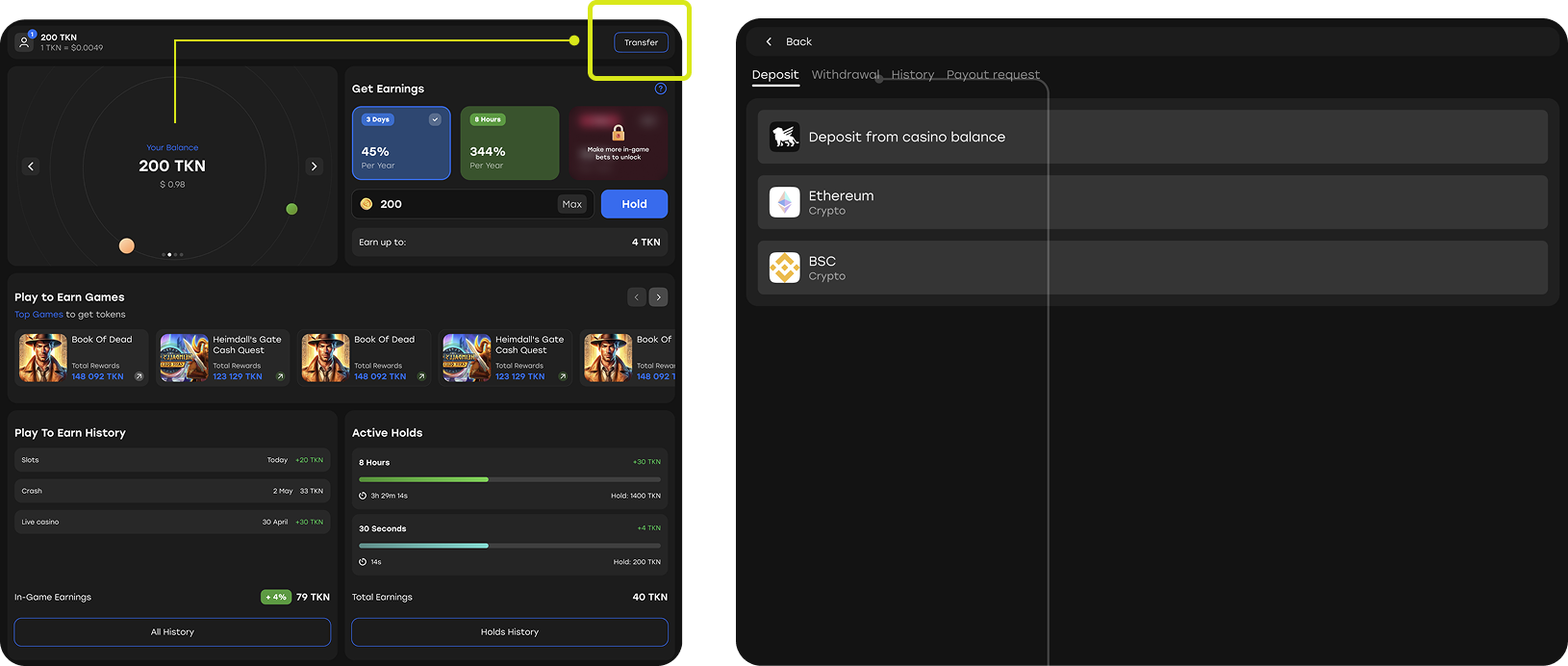
Task: Click the help question mark icon in Get Earnings
Action: (x=660, y=89)
